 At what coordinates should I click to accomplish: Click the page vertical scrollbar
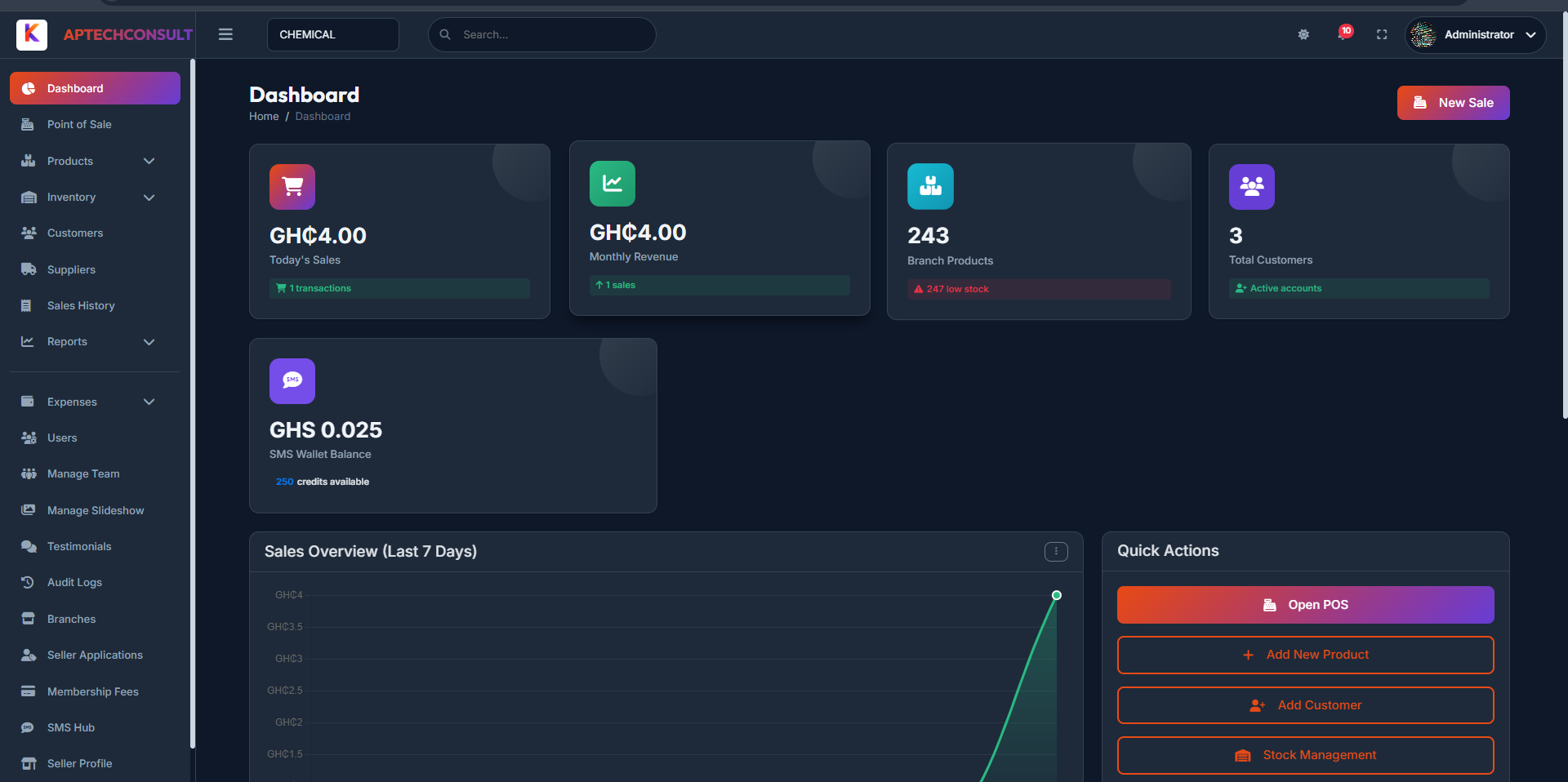1565,215
